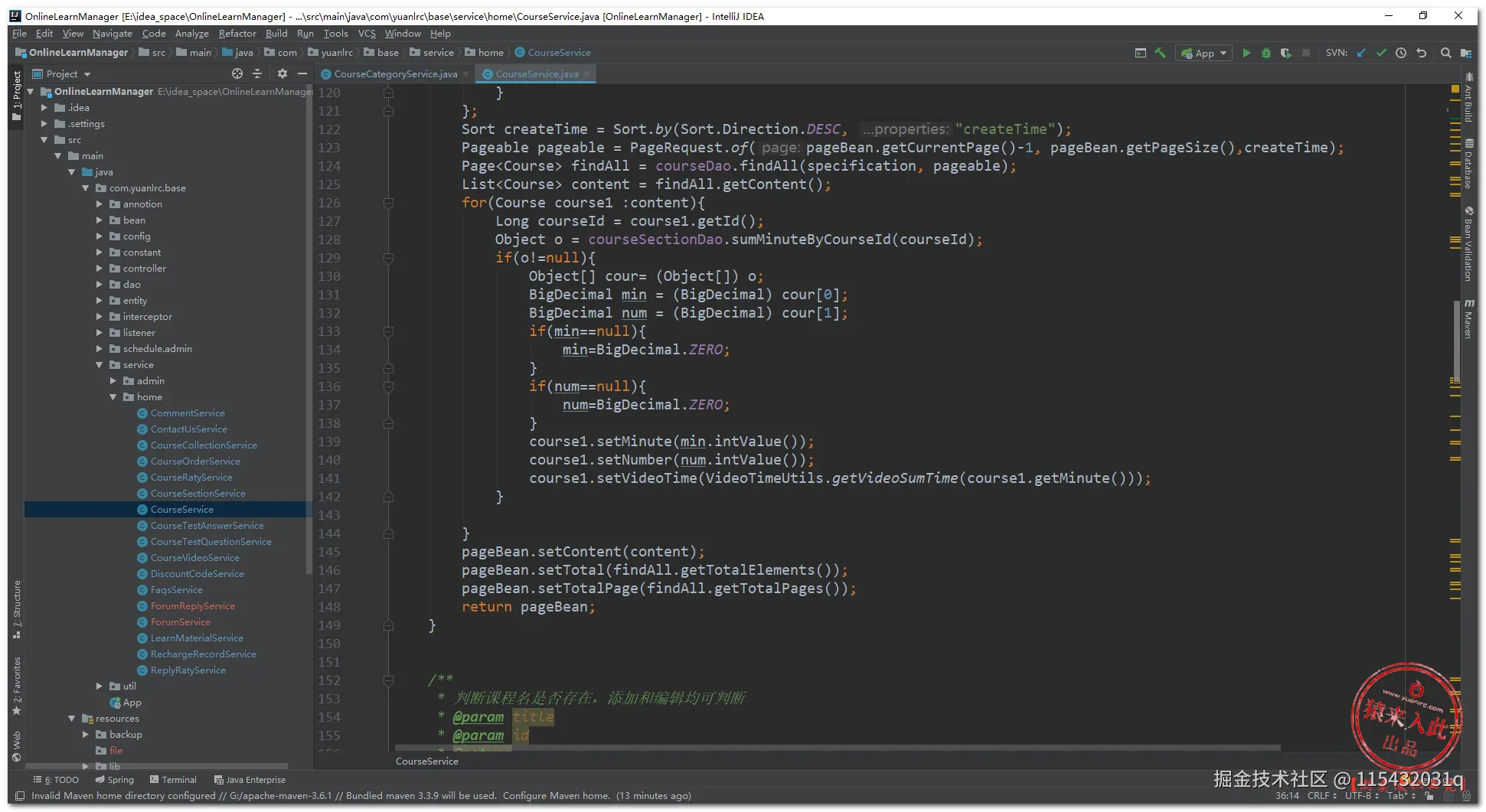Image resolution: width=1486 pixels, height=812 pixels.
Task: Open Project panel settings gear
Action: (x=282, y=73)
